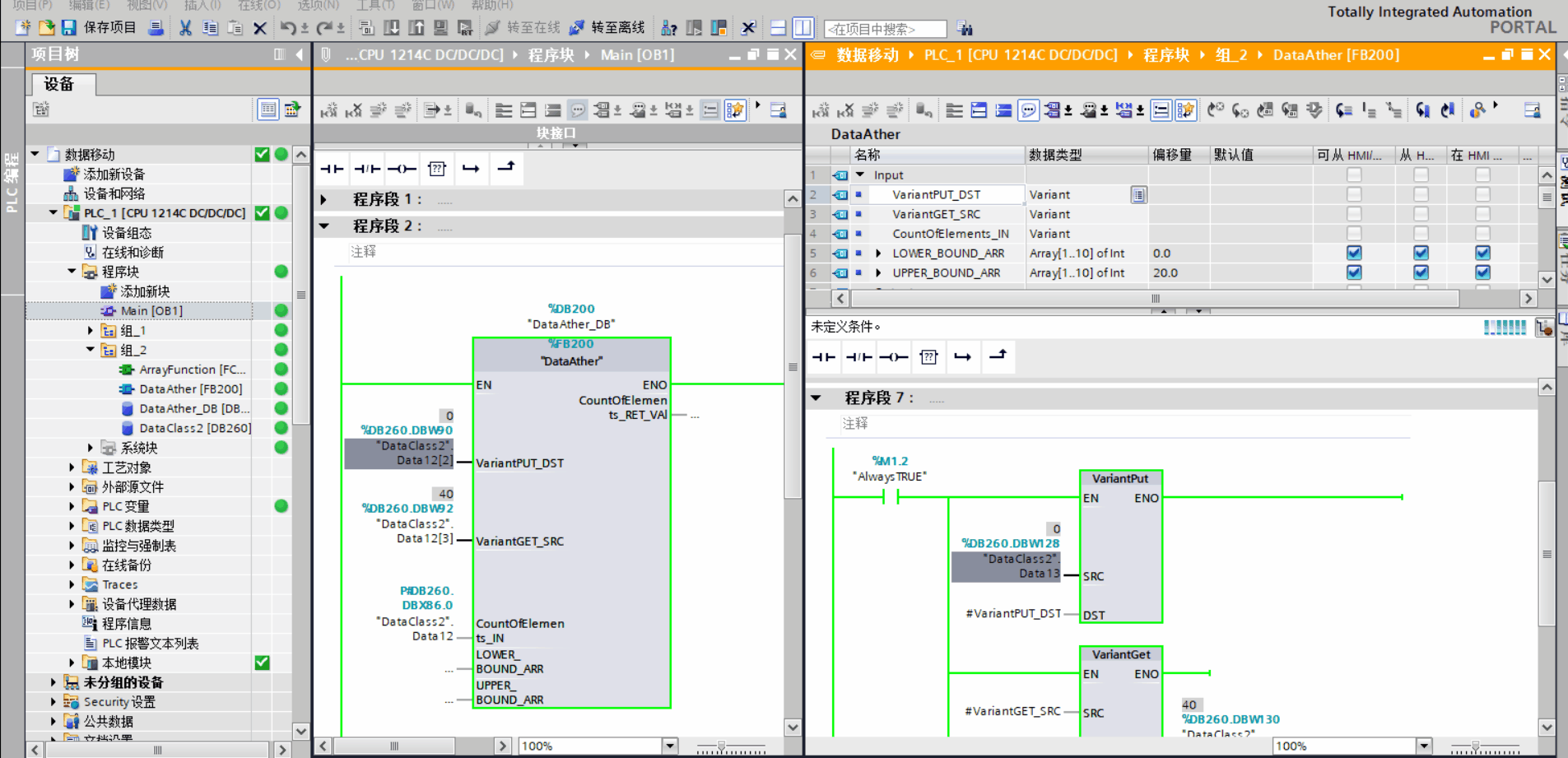This screenshot has height=758, width=1568.
Task: Insert empty box in Main editor
Action: [437, 169]
